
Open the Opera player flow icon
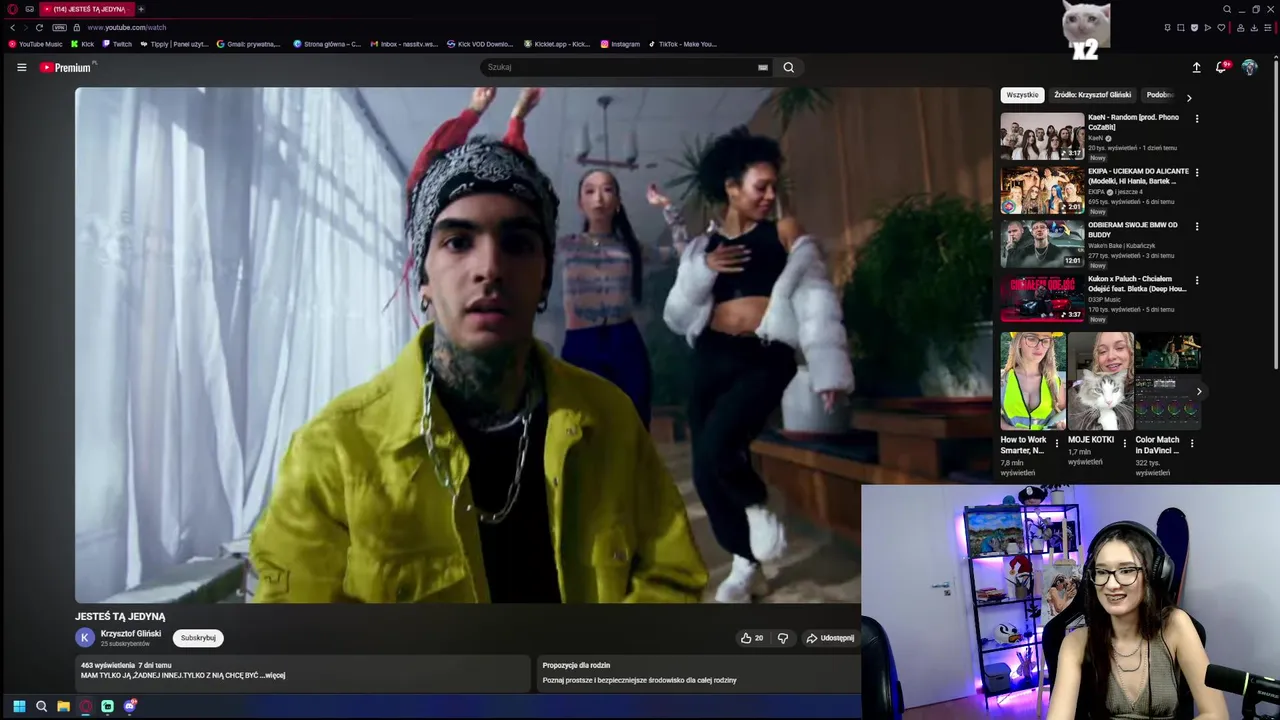click(1207, 27)
